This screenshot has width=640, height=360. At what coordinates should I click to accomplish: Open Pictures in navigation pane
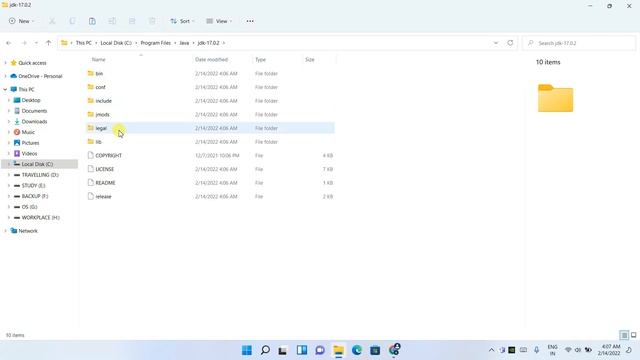[30, 143]
